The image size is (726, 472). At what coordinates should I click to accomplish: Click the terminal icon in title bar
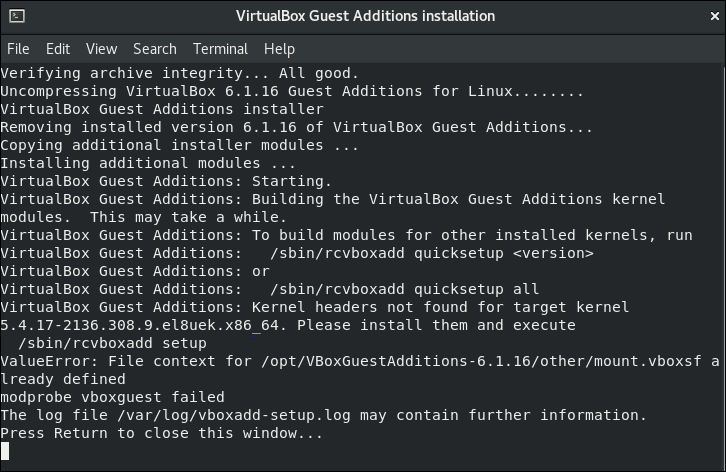(x=17, y=16)
